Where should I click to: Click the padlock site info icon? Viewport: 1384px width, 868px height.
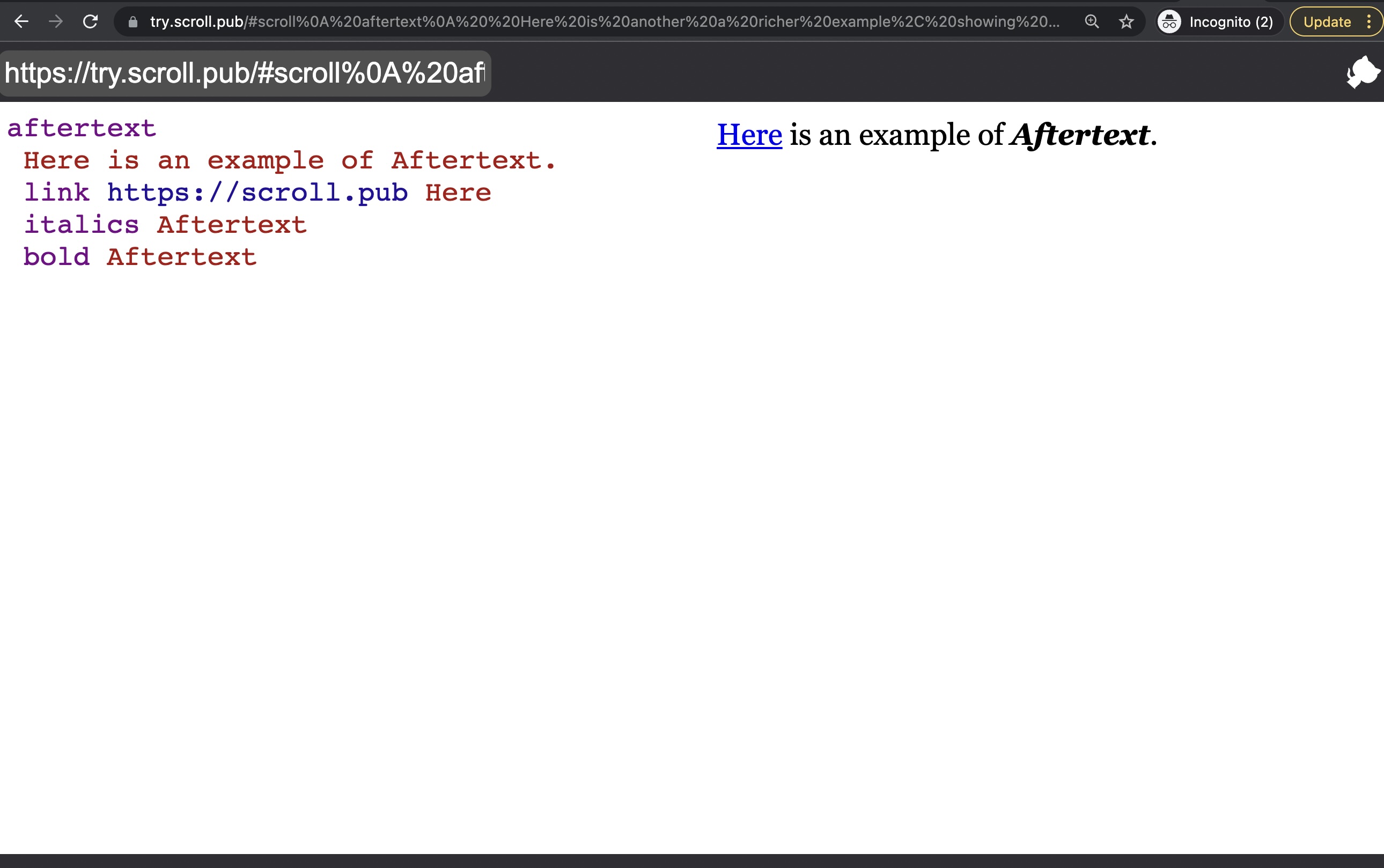click(x=132, y=22)
